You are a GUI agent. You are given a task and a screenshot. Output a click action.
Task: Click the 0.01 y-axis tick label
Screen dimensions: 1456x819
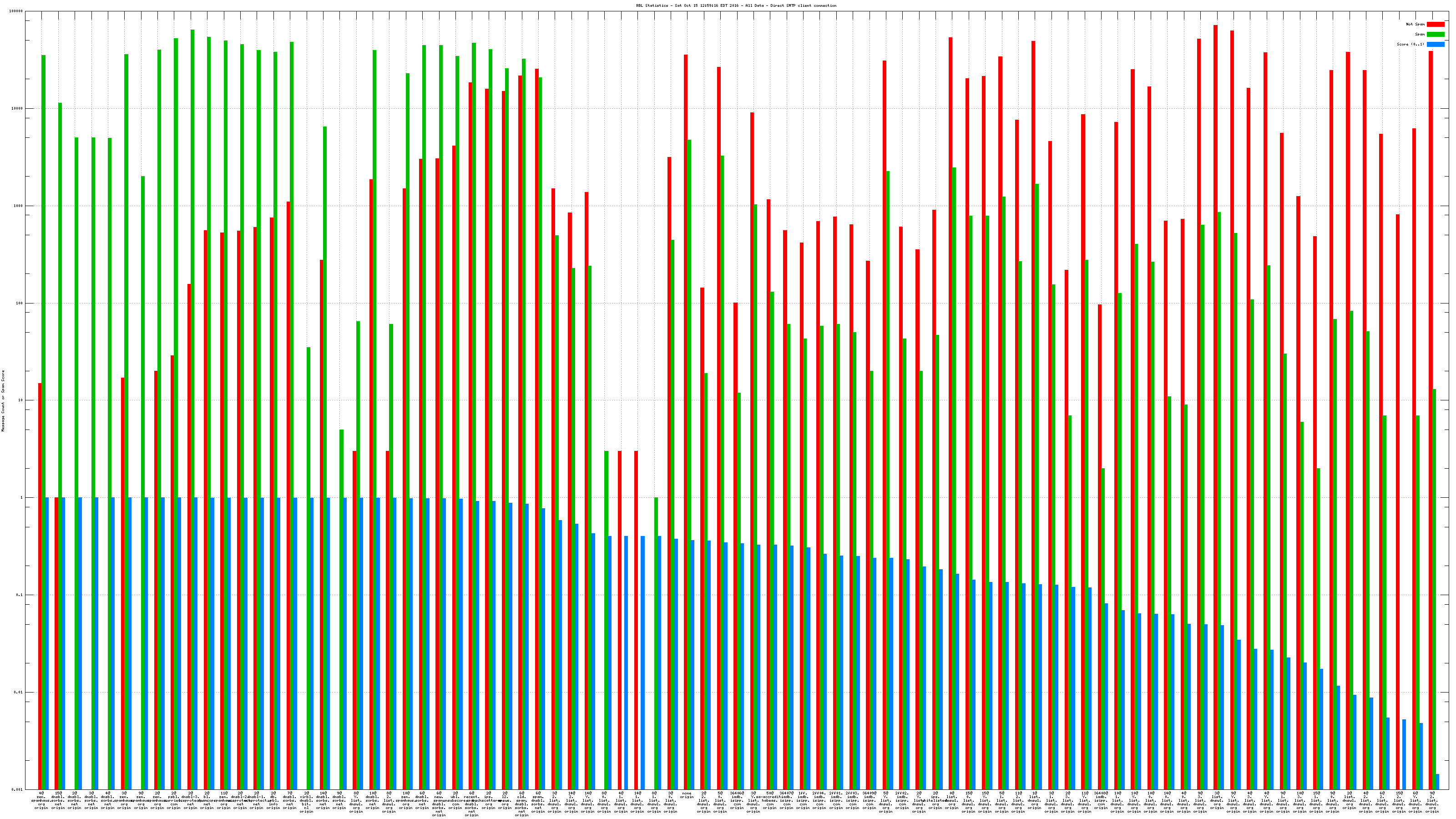click(x=19, y=693)
